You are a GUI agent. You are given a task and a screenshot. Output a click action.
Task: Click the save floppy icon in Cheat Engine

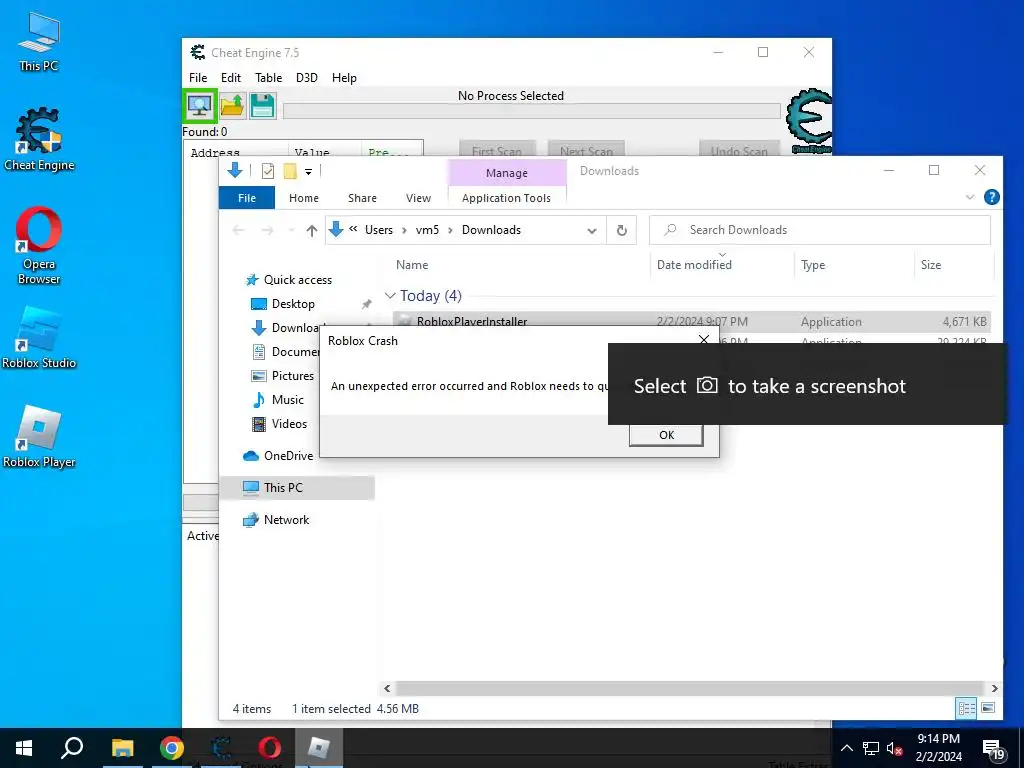[263, 106]
